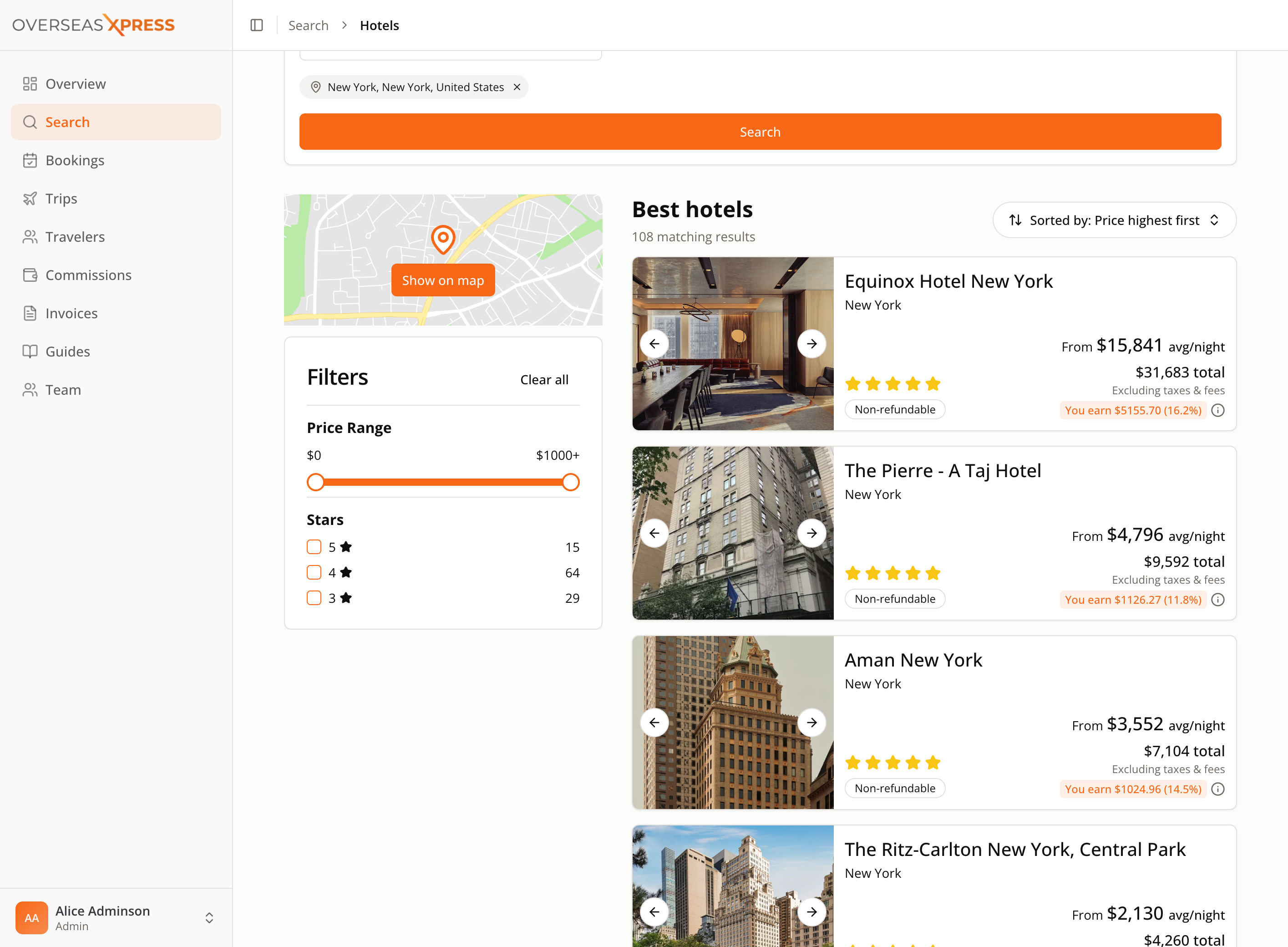Show previous Pierre Taj Hotel photo
The height and width of the screenshot is (947, 1288).
pos(654,533)
